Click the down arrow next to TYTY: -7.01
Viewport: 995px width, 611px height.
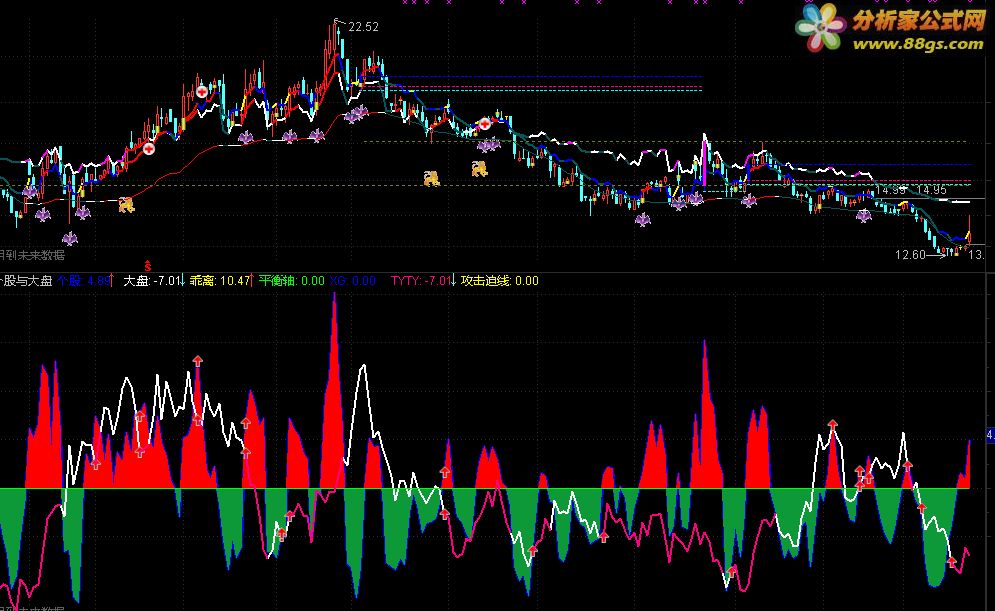click(x=453, y=280)
